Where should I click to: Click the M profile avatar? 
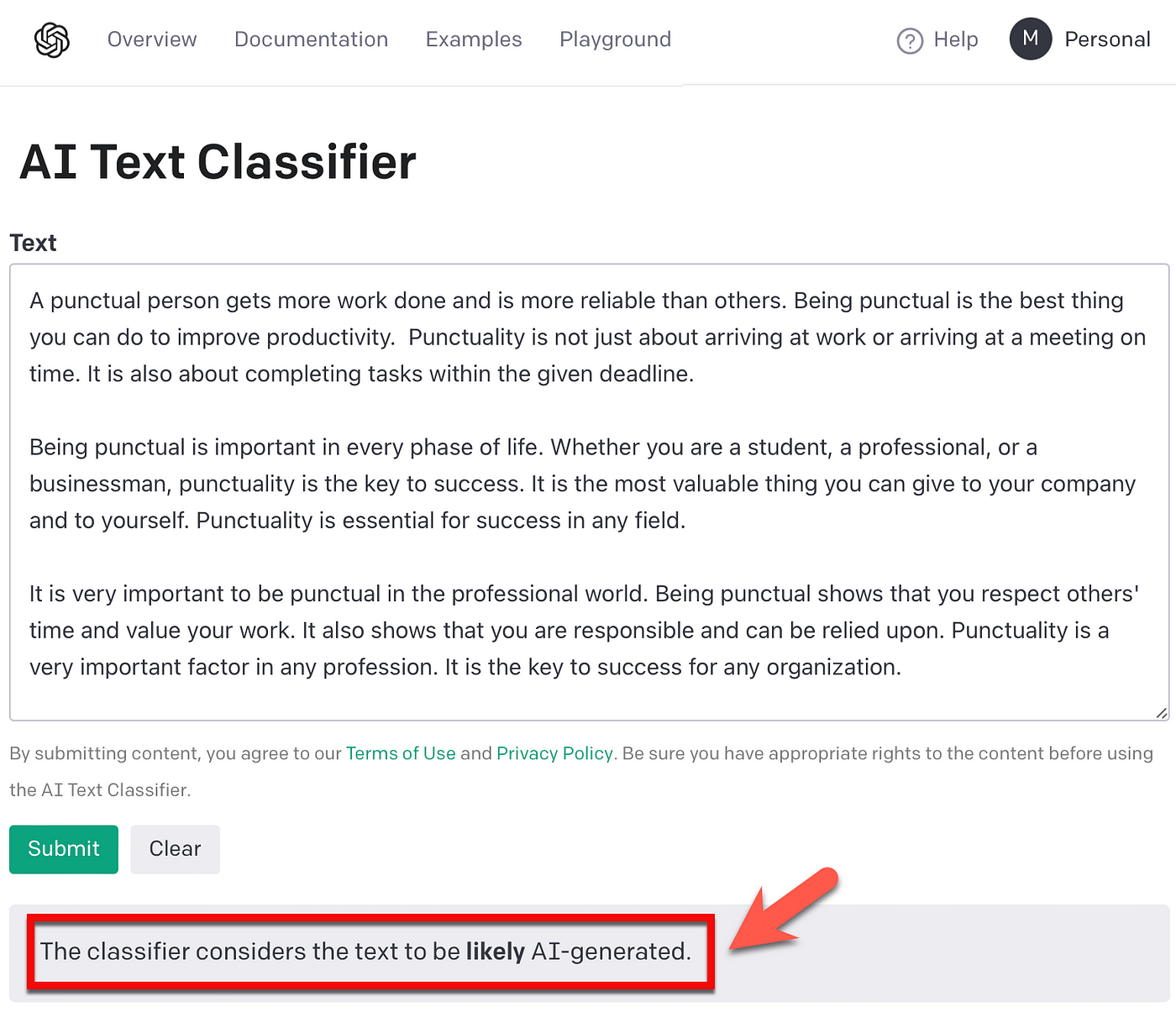tap(1031, 39)
